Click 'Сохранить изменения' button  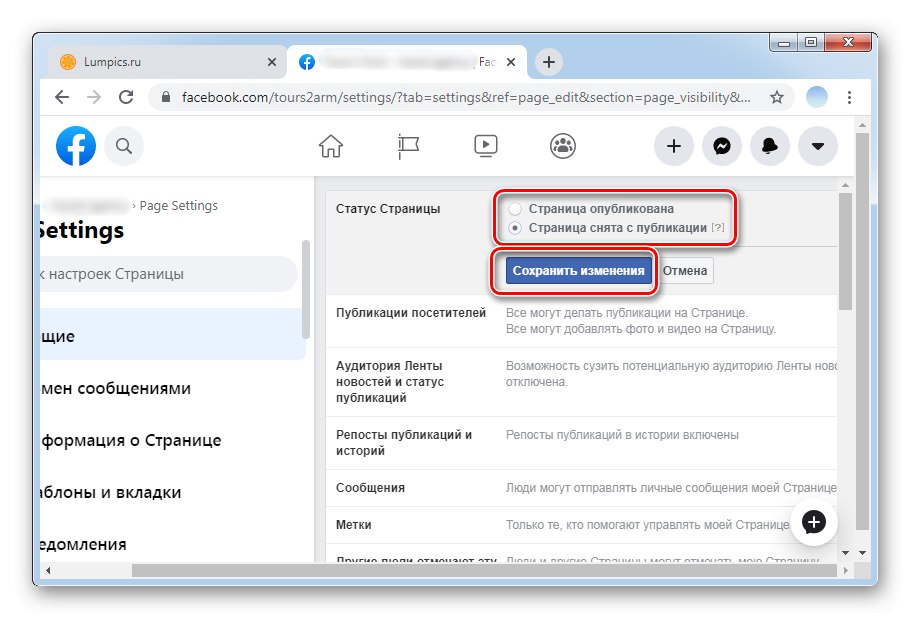pos(578,271)
